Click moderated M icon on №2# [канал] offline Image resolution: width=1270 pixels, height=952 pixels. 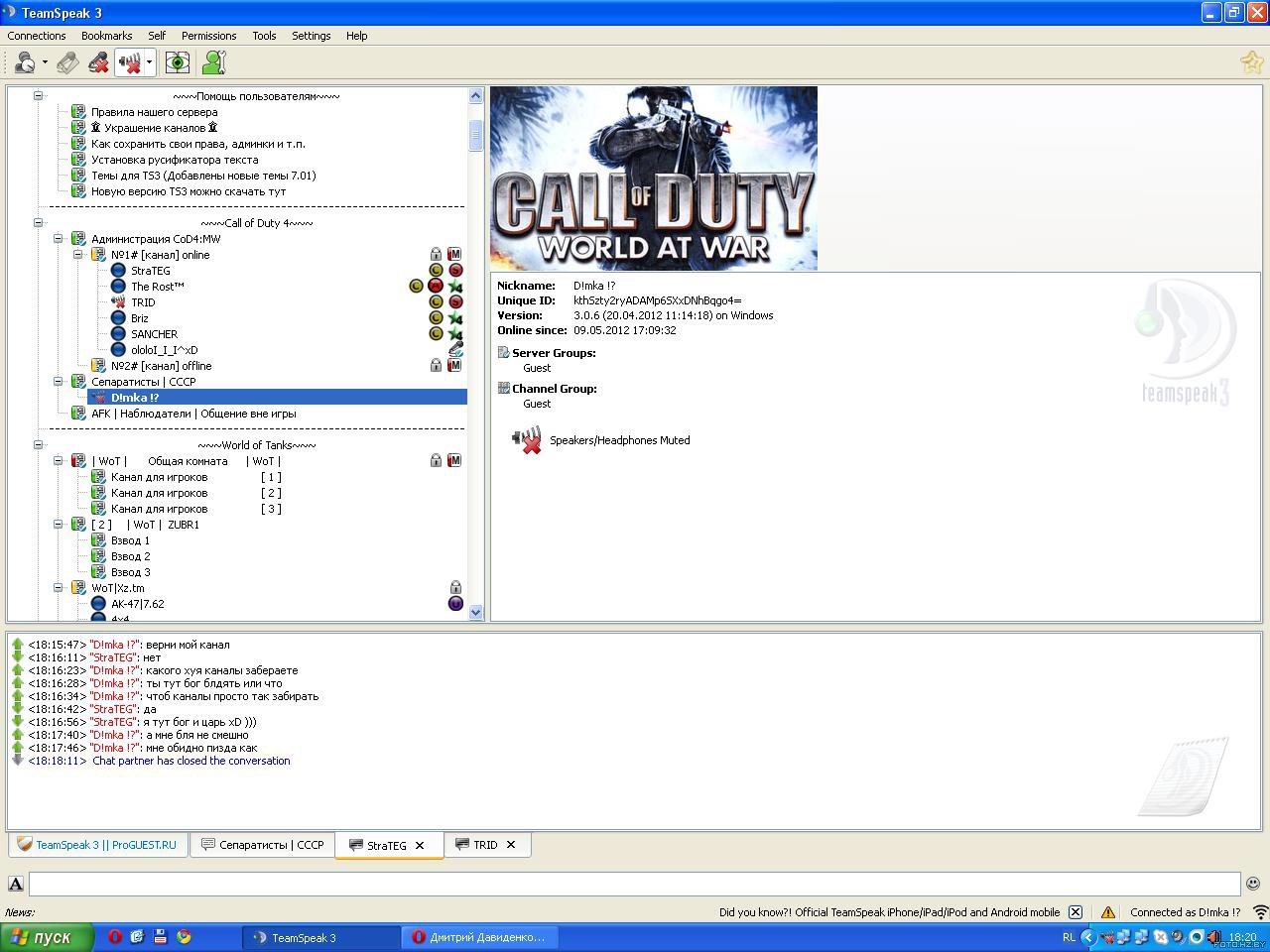point(454,366)
